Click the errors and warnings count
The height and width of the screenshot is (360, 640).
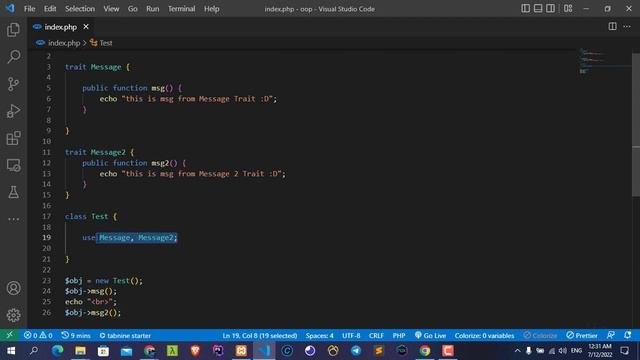point(38,336)
